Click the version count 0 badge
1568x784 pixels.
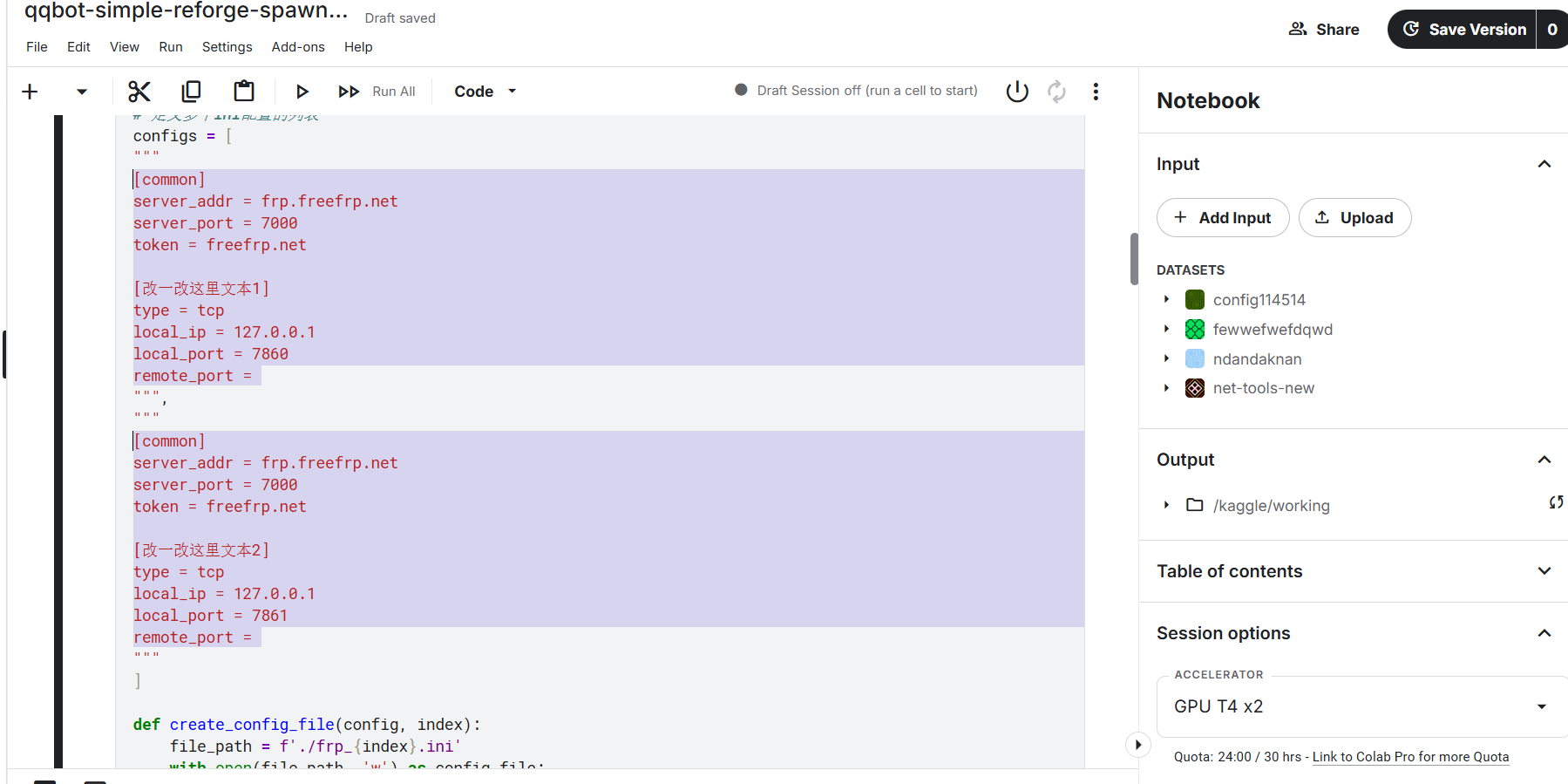[x=1552, y=30]
